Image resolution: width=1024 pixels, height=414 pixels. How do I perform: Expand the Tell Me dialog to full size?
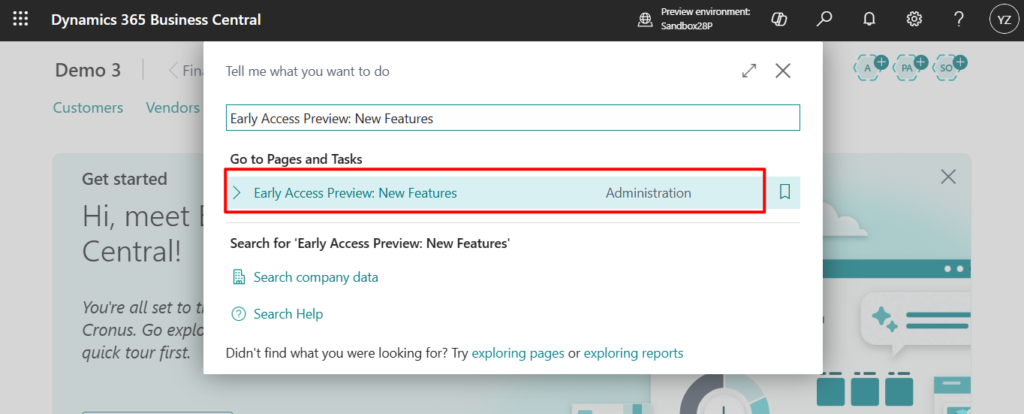click(749, 71)
